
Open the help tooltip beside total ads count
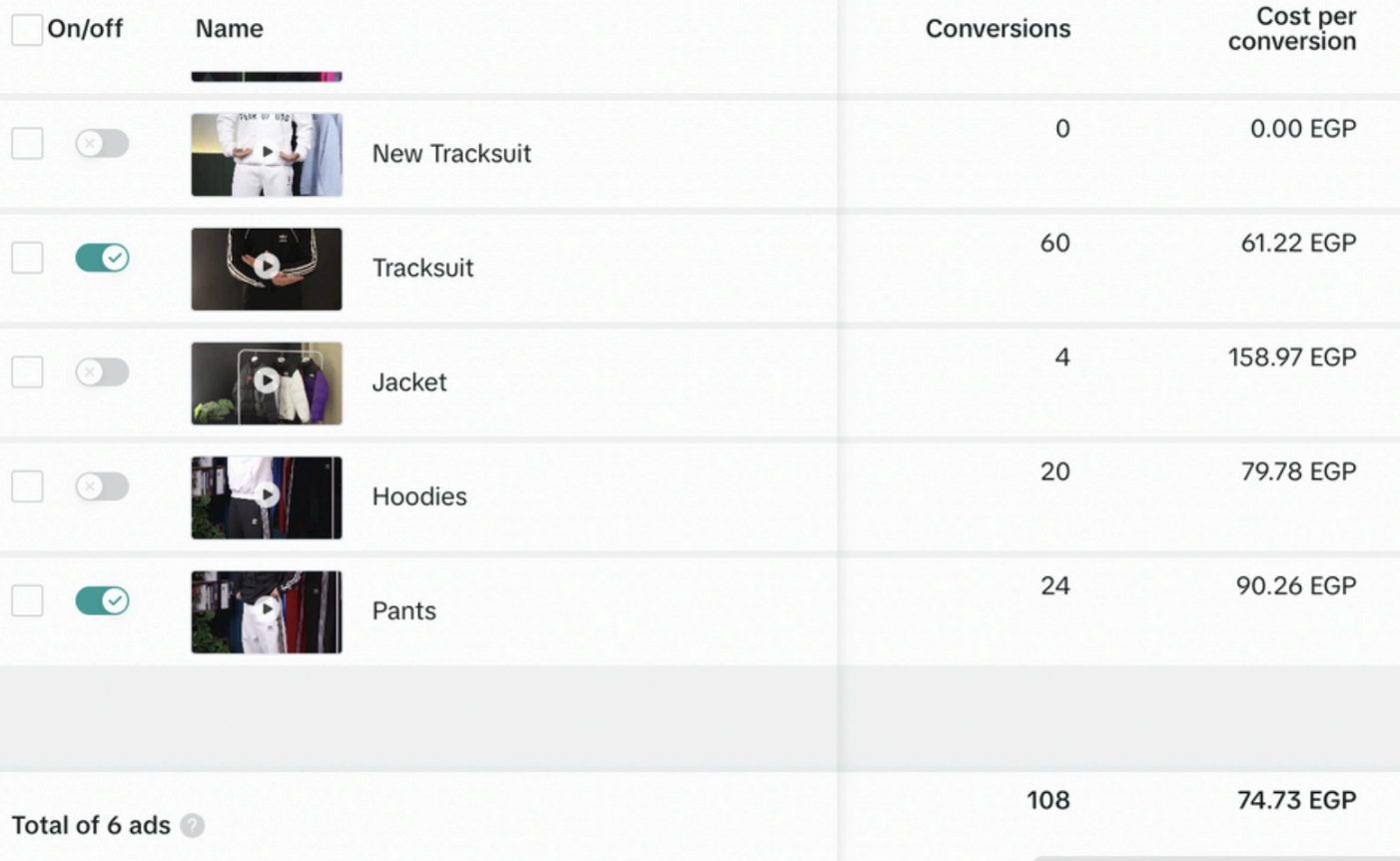(x=193, y=826)
